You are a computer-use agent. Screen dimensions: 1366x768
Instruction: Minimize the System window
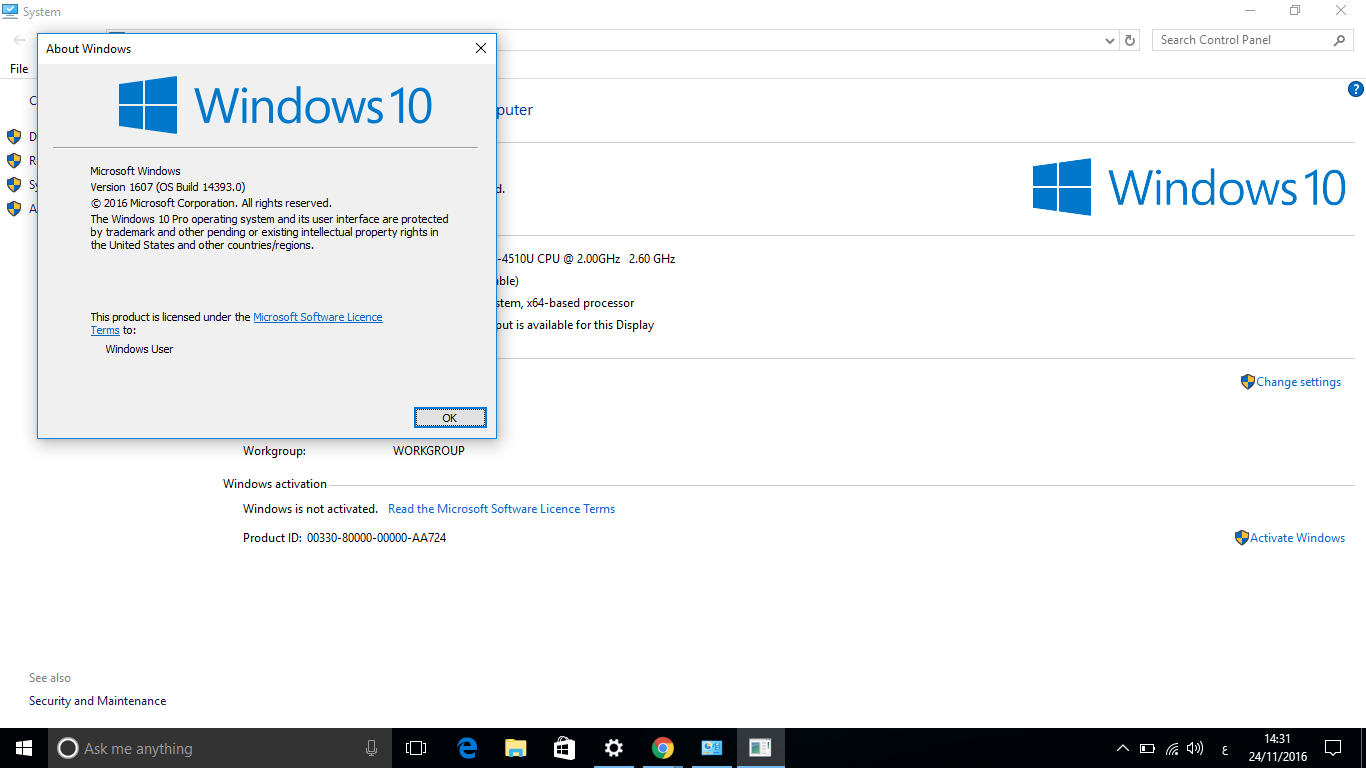1249,11
